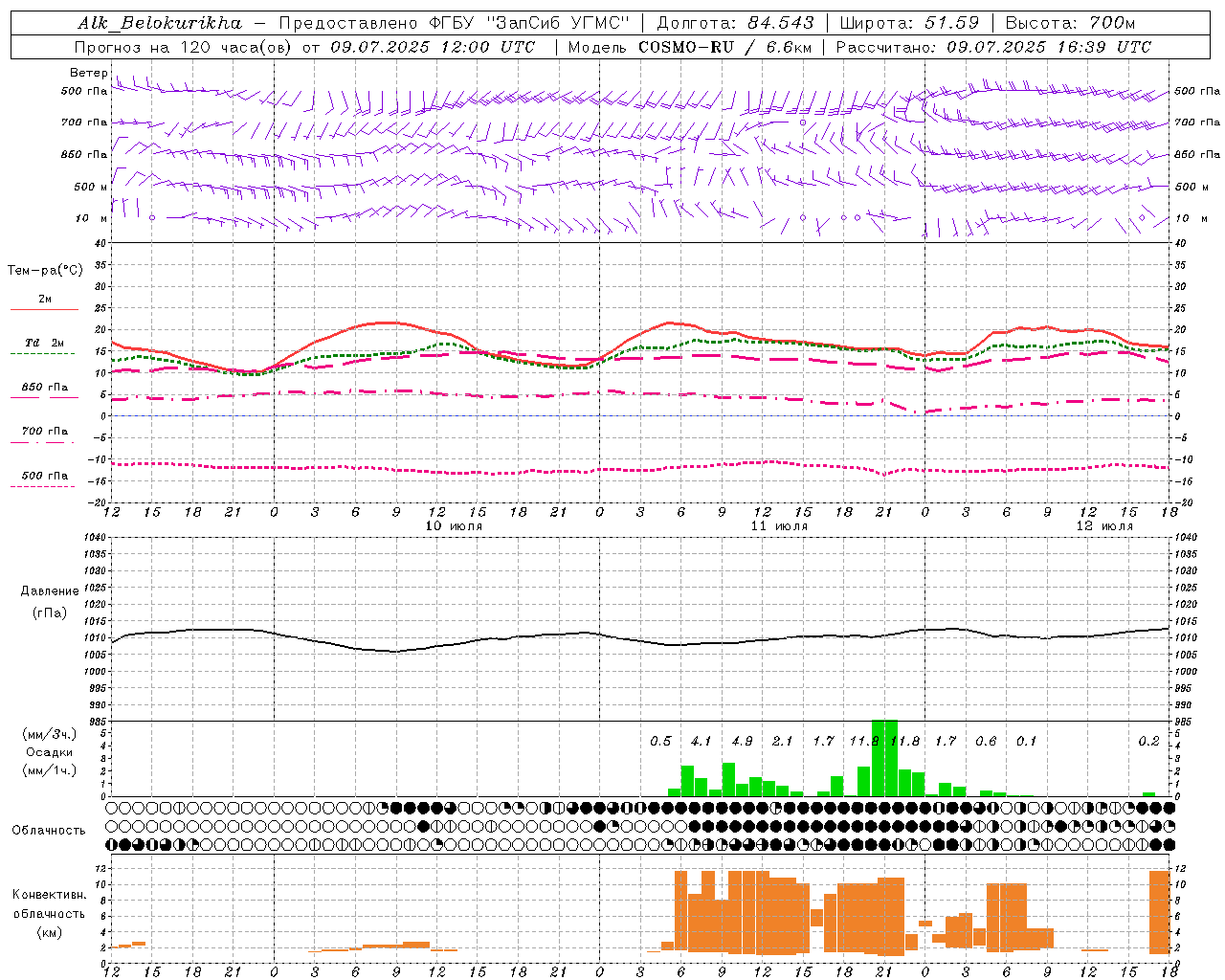Click the "500 гПа" temperature legend entry

(44, 476)
